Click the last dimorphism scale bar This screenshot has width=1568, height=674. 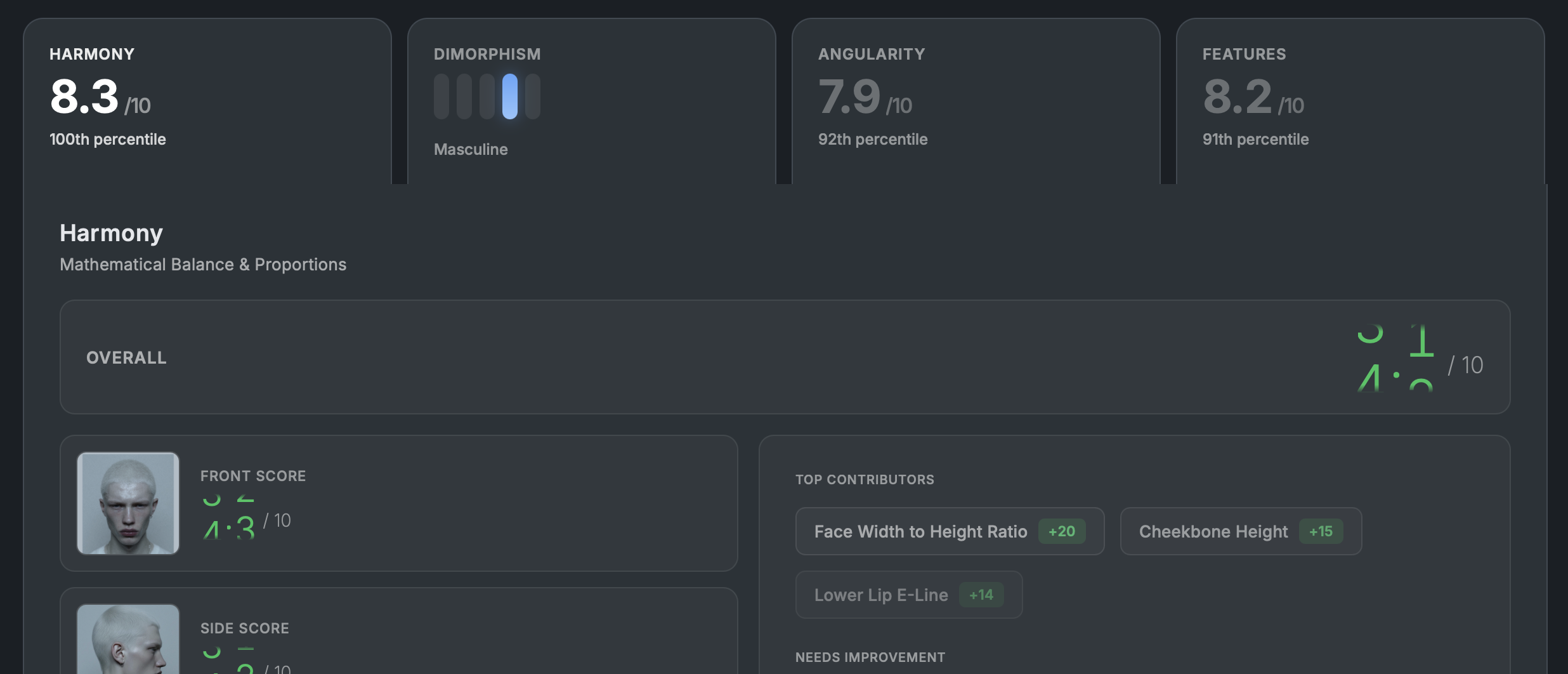tap(533, 96)
